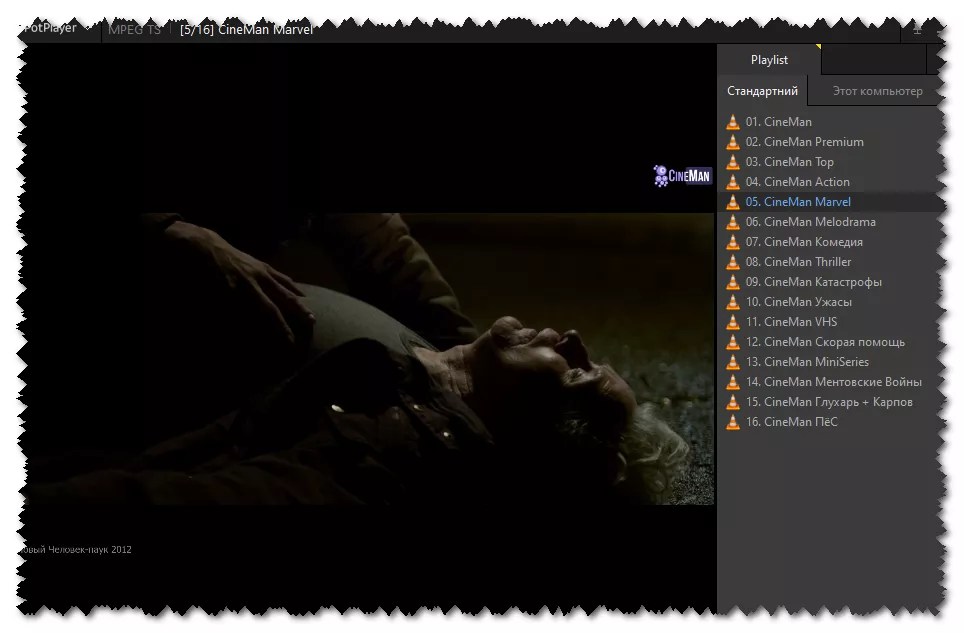Click the Человек-паук 2012 caption in the video
Image resolution: width=964 pixels, height=633 pixels.
76,549
